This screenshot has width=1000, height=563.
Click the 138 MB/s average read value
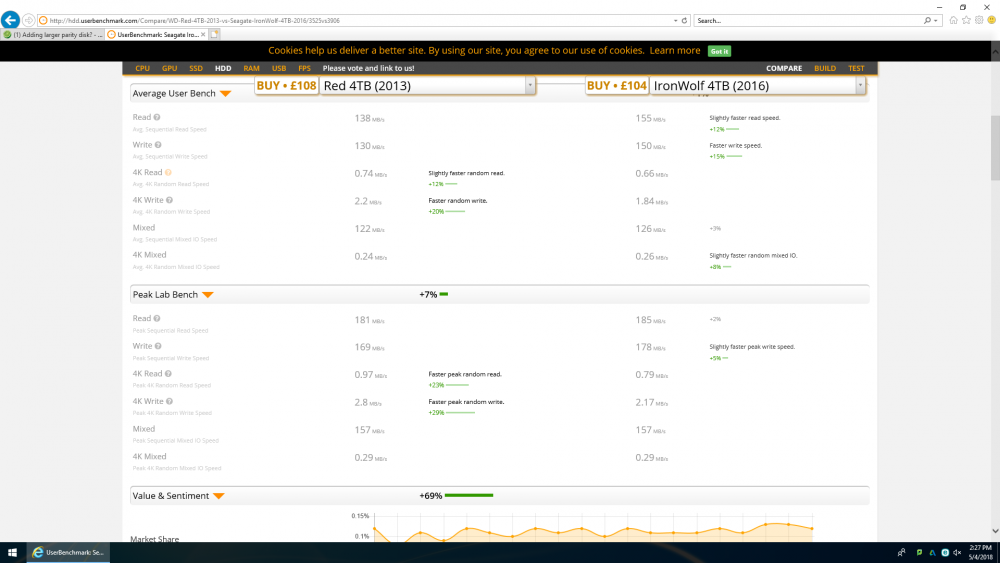tap(369, 118)
